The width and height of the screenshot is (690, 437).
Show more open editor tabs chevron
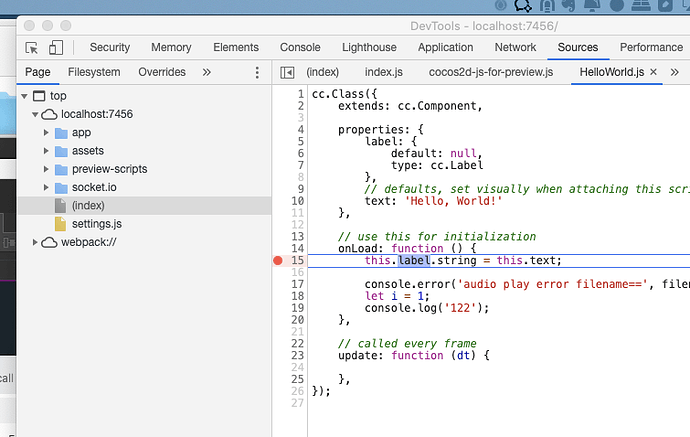[674, 72]
